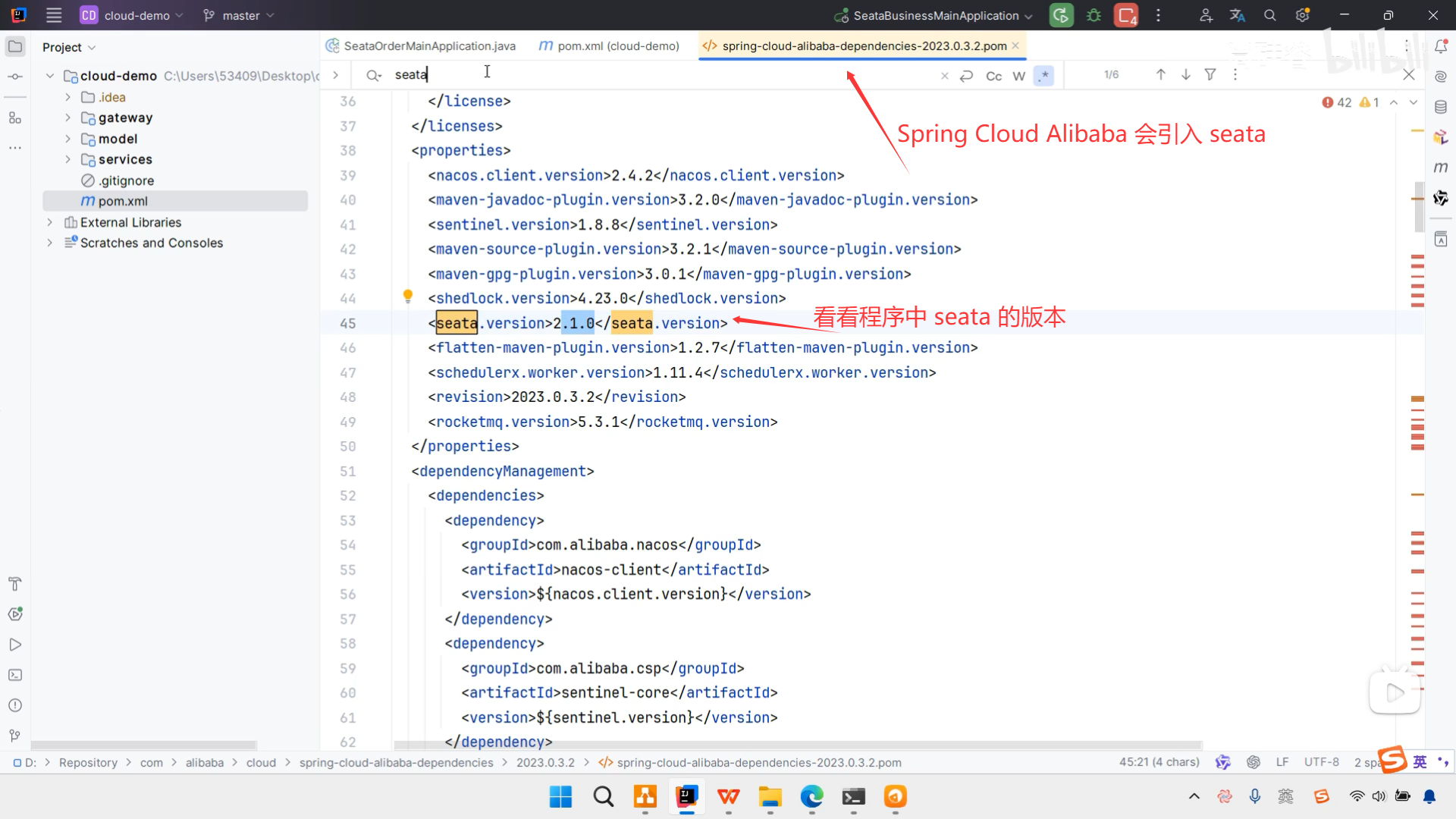The image size is (1456, 819).
Task: Click the UTF-8 encoding status widget
Action: tap(1321, 762)
